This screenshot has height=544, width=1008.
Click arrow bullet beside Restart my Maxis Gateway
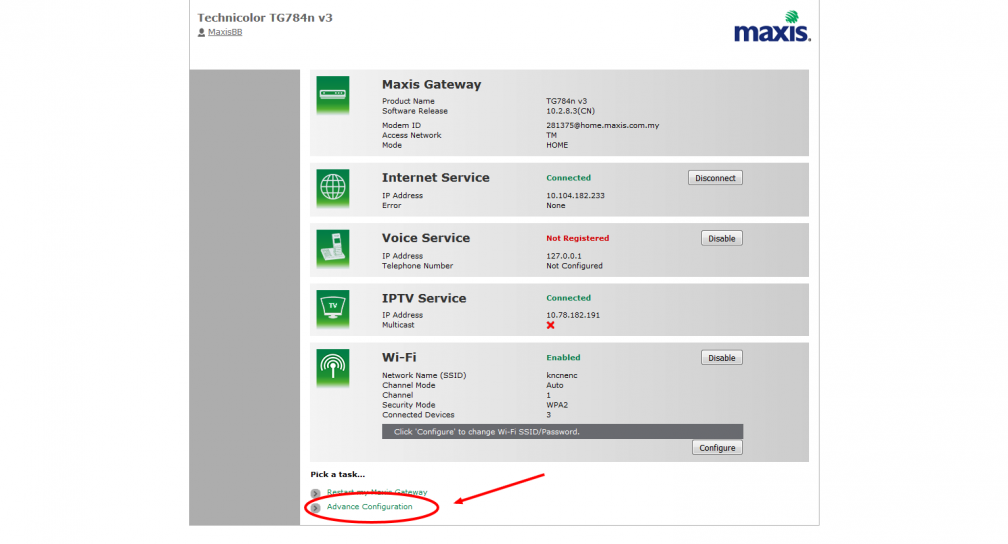click(x=316, y=493)
